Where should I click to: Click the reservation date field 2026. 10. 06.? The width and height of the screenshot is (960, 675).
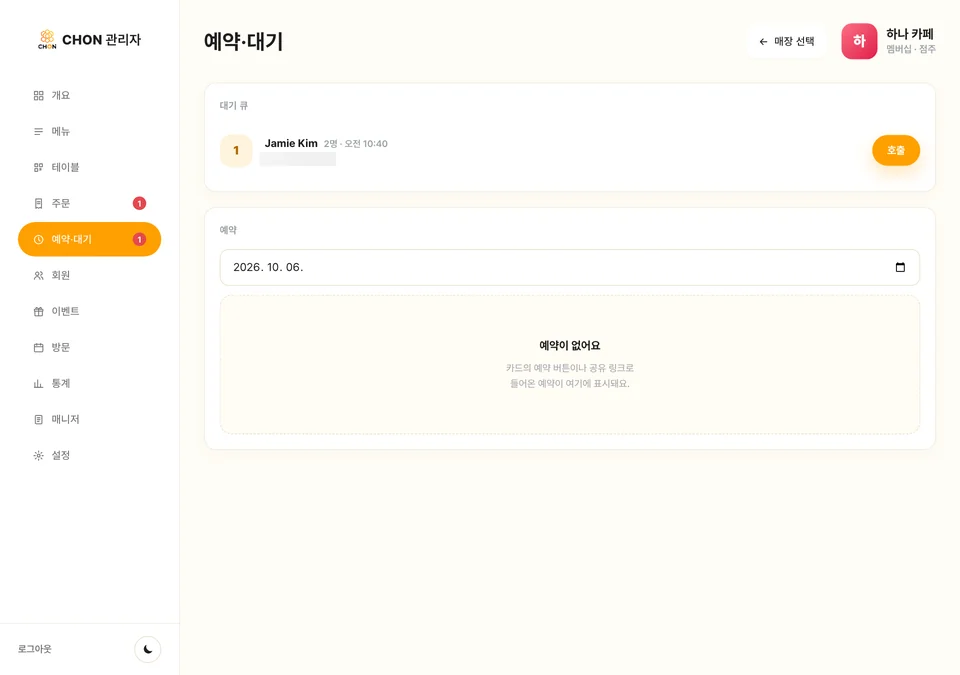tap(569, 267)
